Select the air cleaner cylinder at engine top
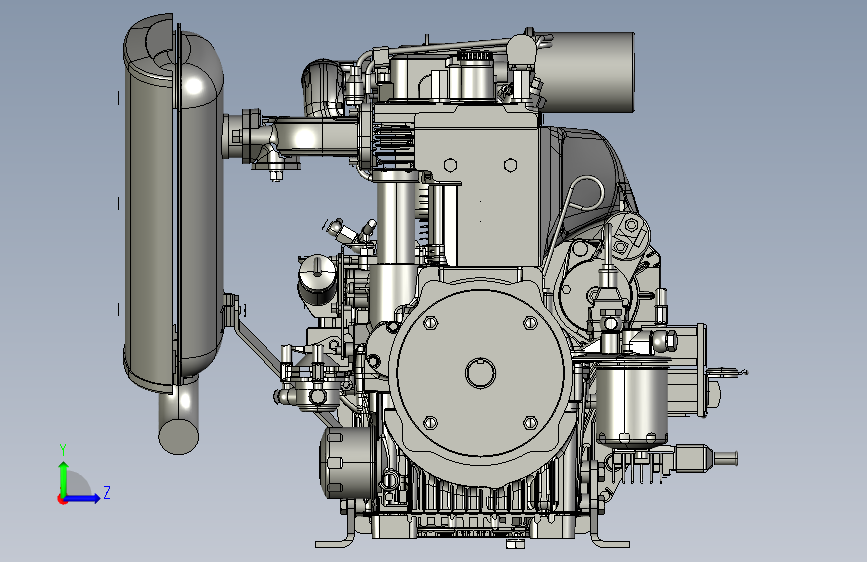Screen dimensions: 867x562 [x=584, y=72]
